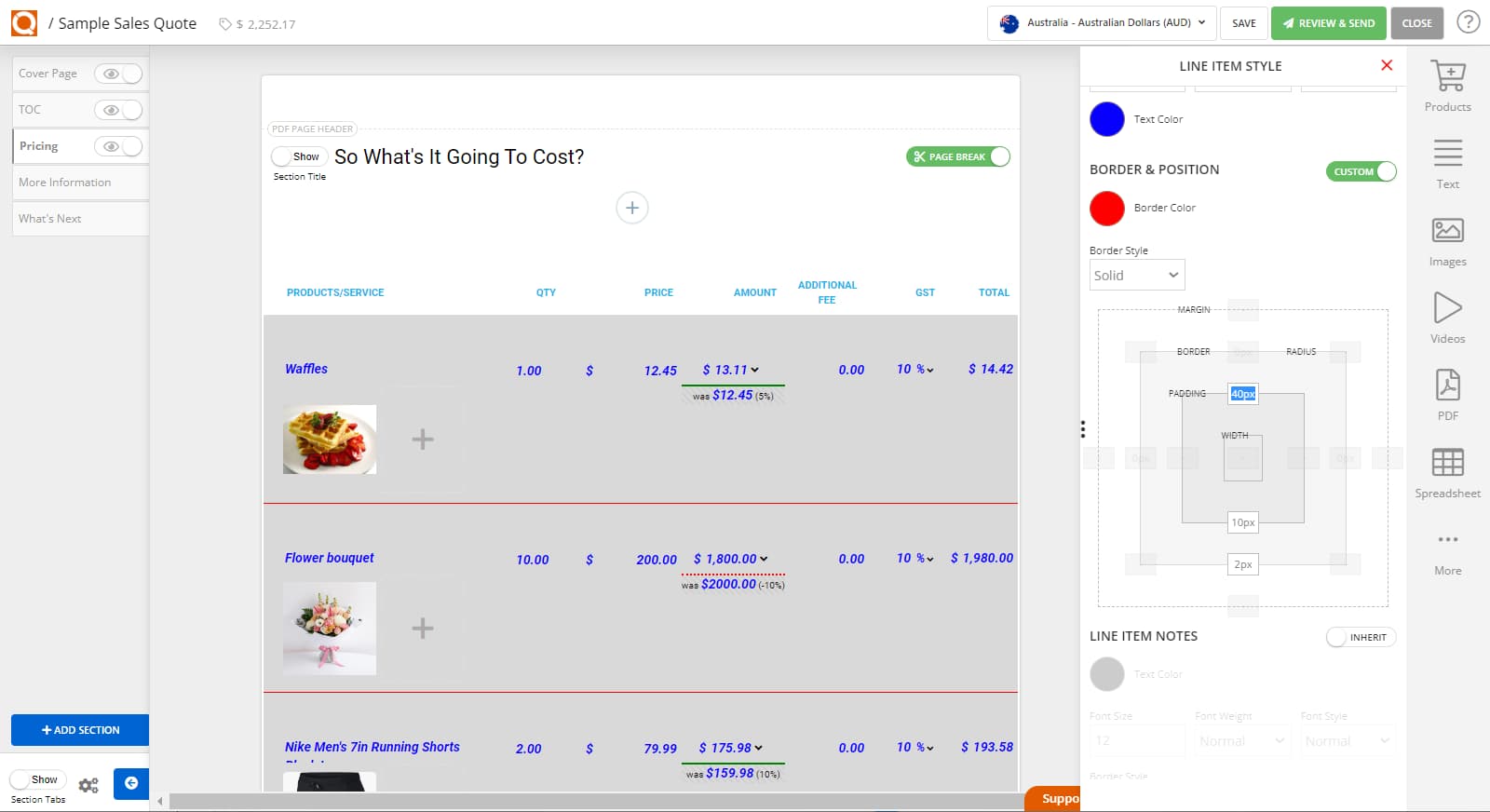Insert a Text block
The height and width of the screenshot is (812, 1490).
point(1447,164)
